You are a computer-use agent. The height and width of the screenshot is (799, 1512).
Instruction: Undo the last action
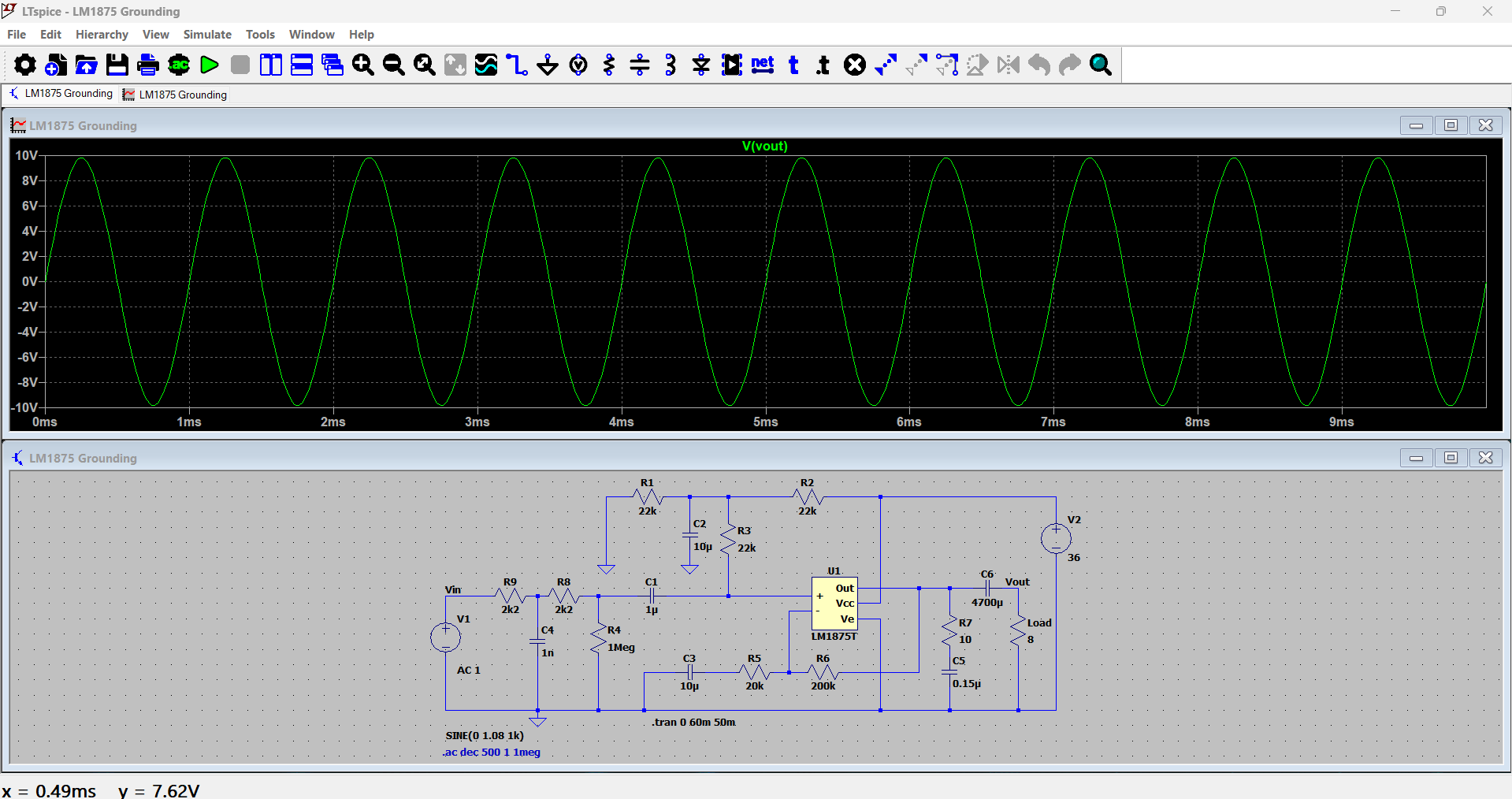[x=1039, y=65]
